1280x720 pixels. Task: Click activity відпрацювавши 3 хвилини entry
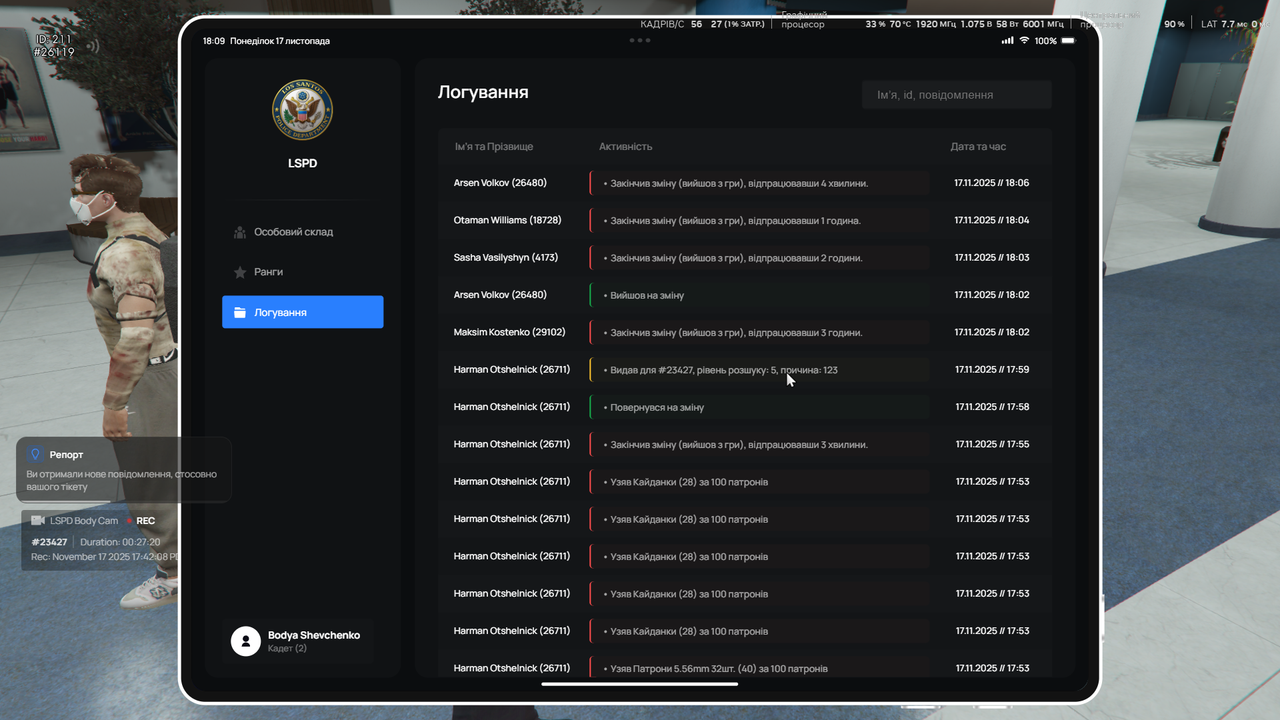coord(759,444)
